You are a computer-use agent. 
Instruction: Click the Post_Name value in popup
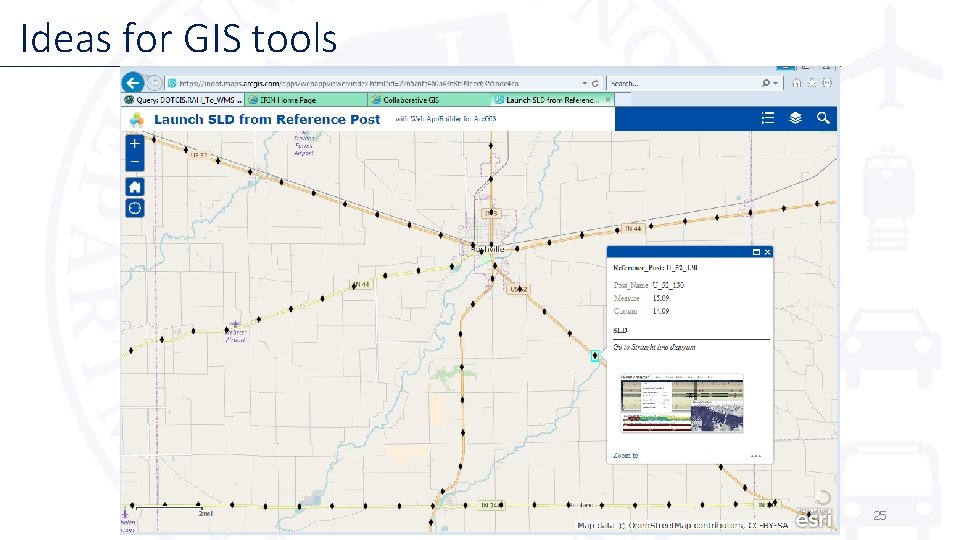[x=668, y=285]
